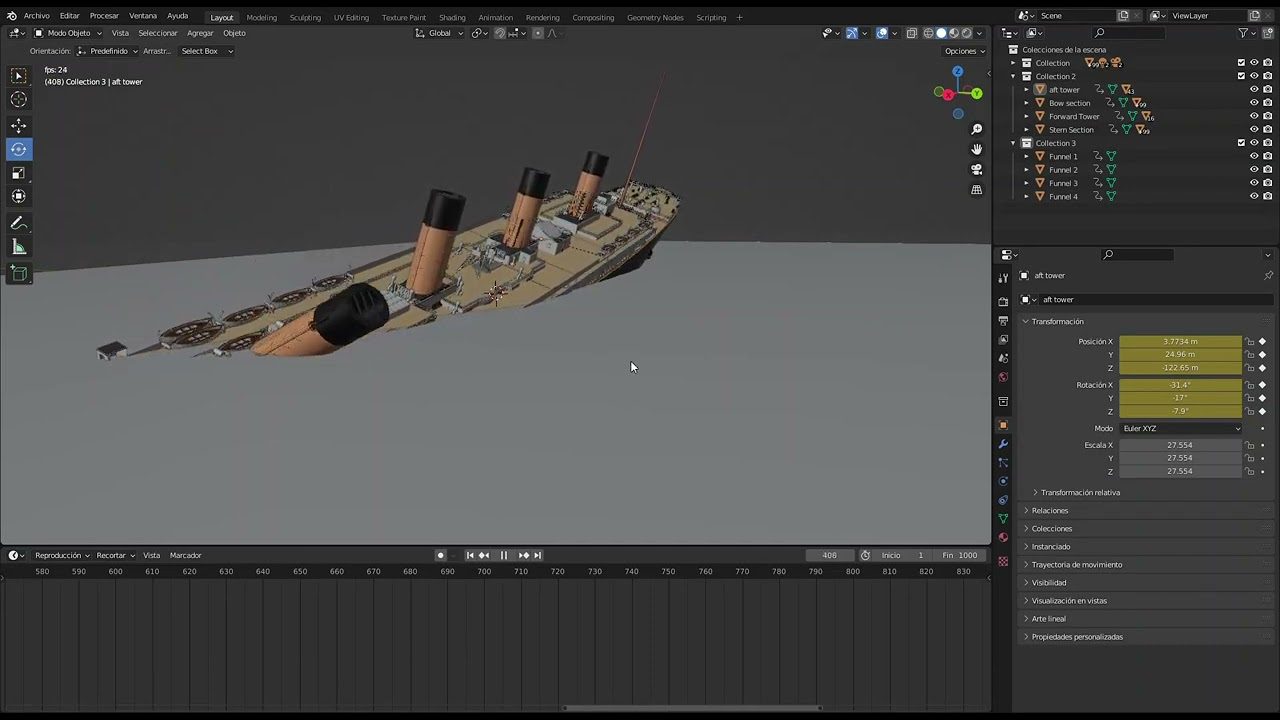Open the Modifiers wrench properties tab

pos(1003,444)
